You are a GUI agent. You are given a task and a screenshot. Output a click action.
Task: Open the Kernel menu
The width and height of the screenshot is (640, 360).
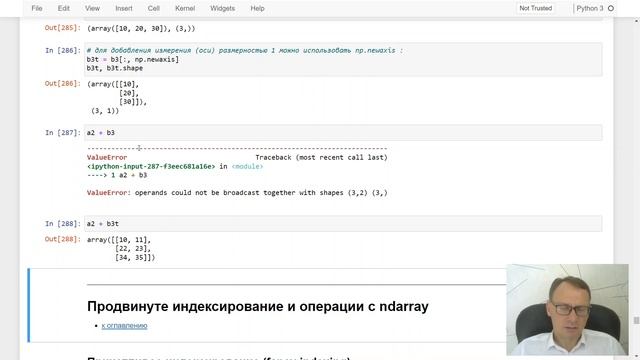[x=185, y=8]
